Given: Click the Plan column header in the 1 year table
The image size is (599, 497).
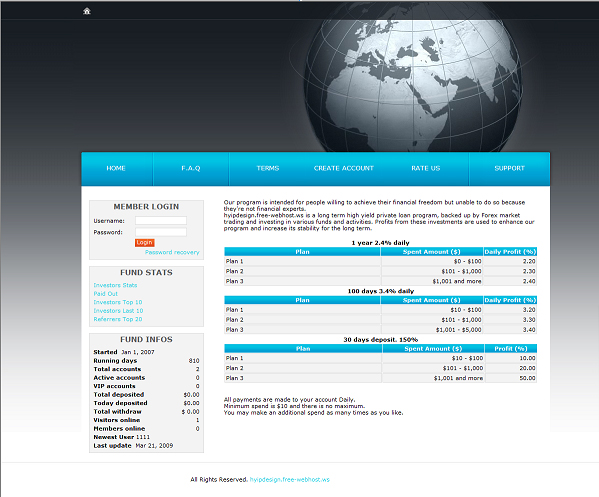Looking at the screenshot, I should pos(302,252).
